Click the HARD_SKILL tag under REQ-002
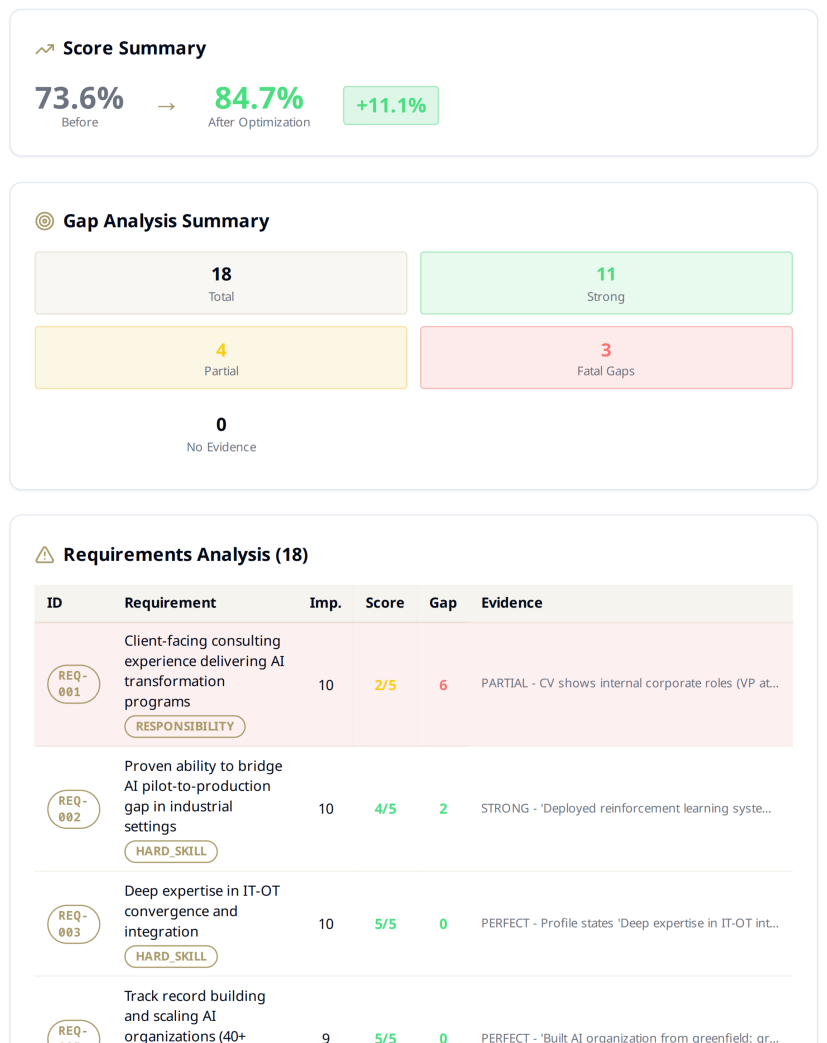This screenshot has height=1043, width=827. point(170,851)
